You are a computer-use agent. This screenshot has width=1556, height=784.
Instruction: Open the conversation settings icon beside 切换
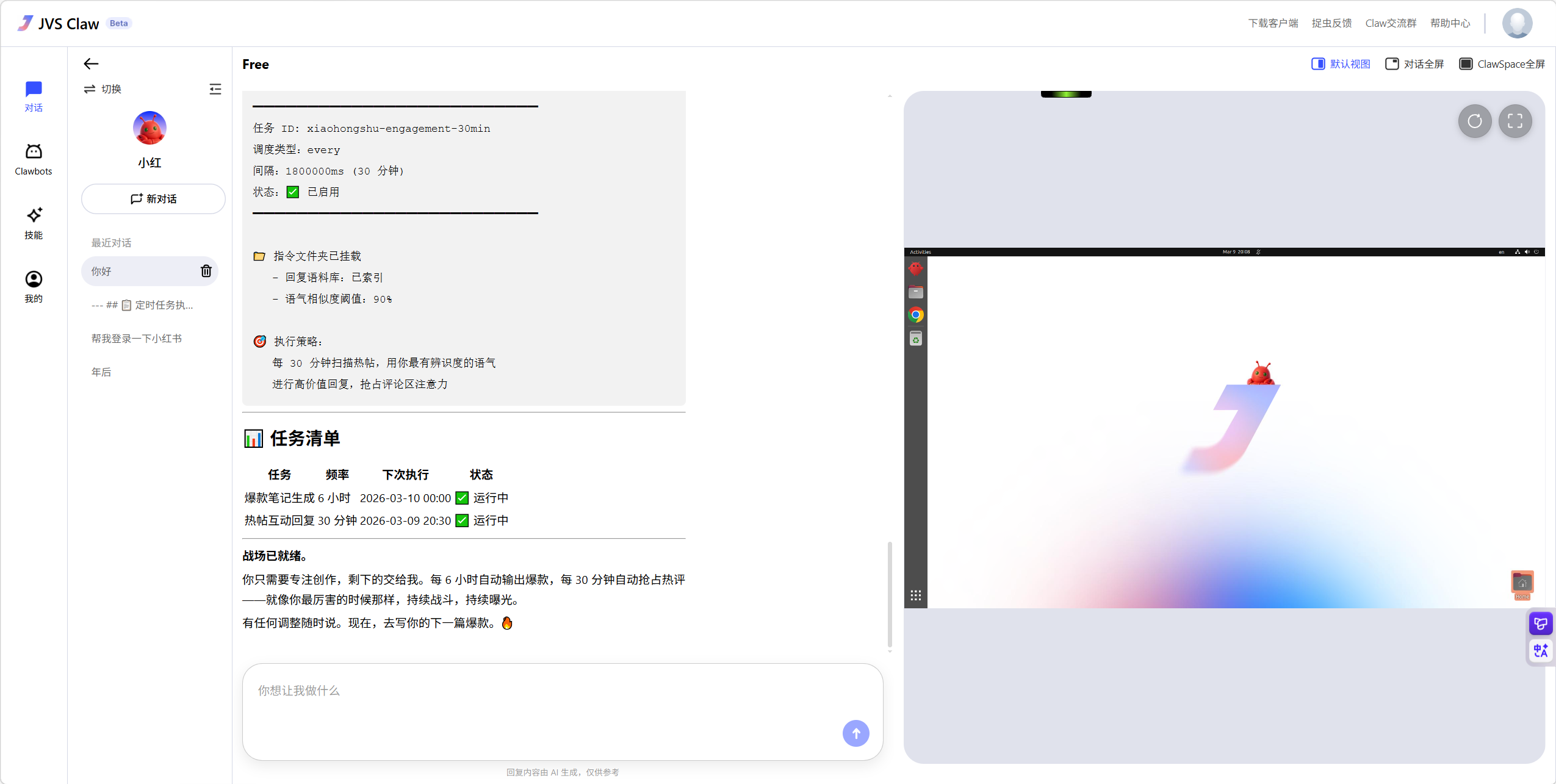pos(216,88)
